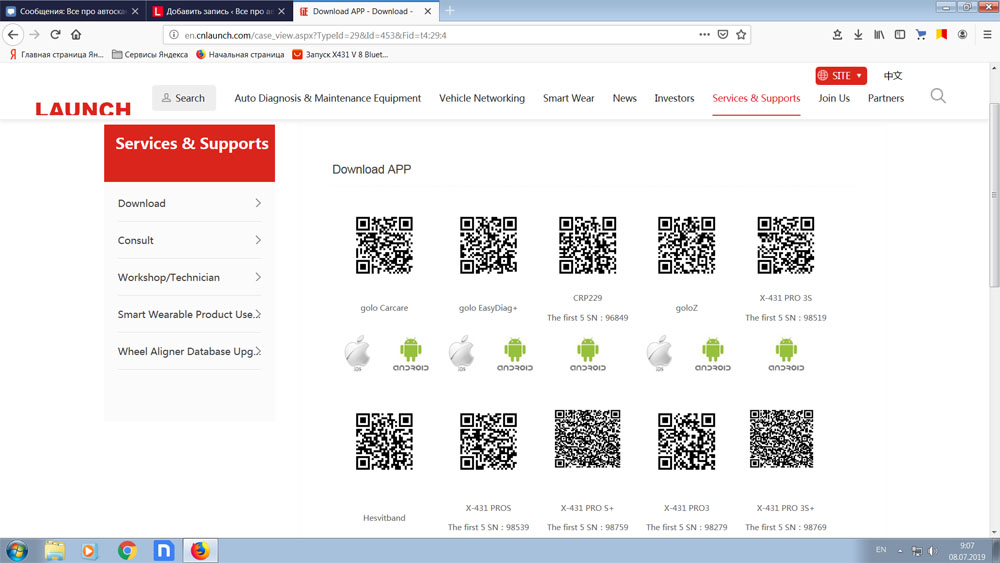
Task: Show the Firefox library
Action: (x=879, y=34)
